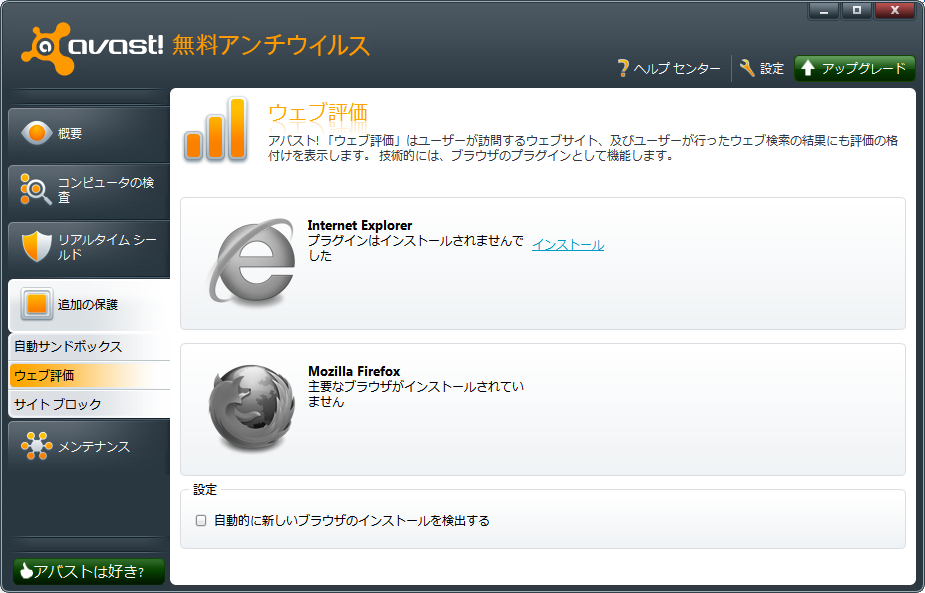Click the 追加の保護 orange square icon
The height and width of the screenshot is (593, 925).
point(37,304)
